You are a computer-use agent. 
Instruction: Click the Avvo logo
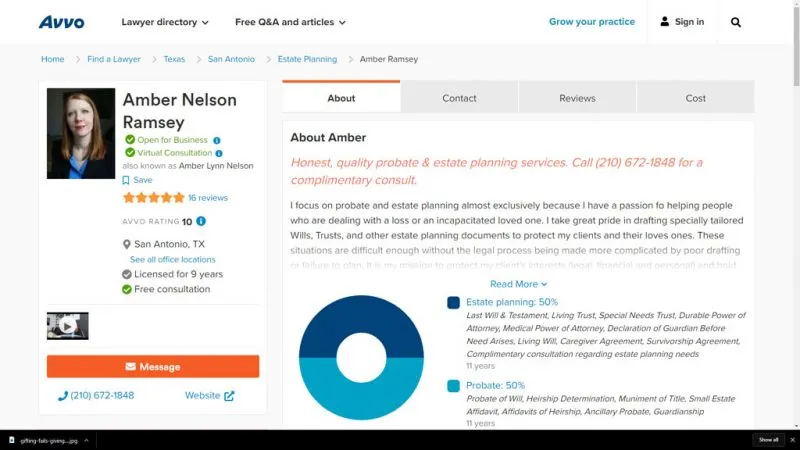tap(61, 22)
